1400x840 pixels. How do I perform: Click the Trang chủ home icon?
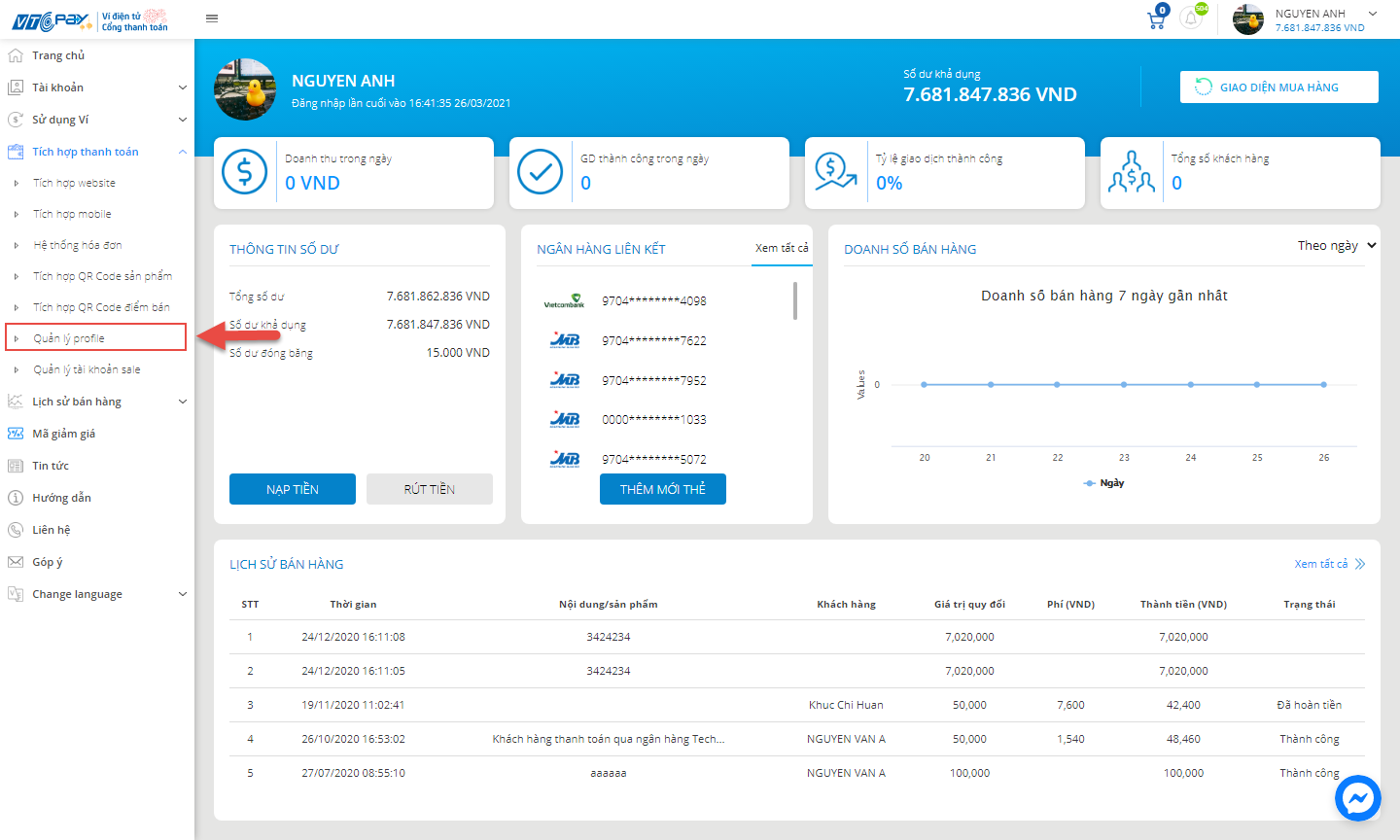tap(16, 55)
